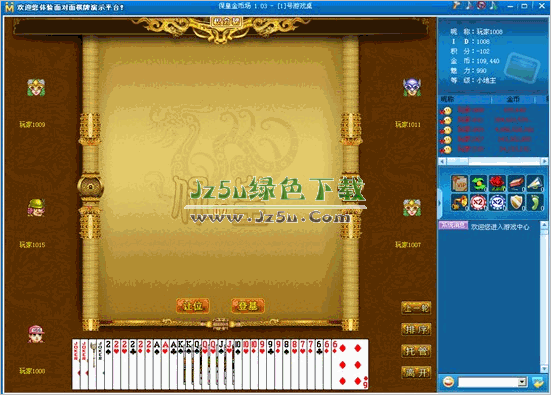Select the fully visible 6 of diamonds card
Screen dimensions: 551x395
point(350,364)
